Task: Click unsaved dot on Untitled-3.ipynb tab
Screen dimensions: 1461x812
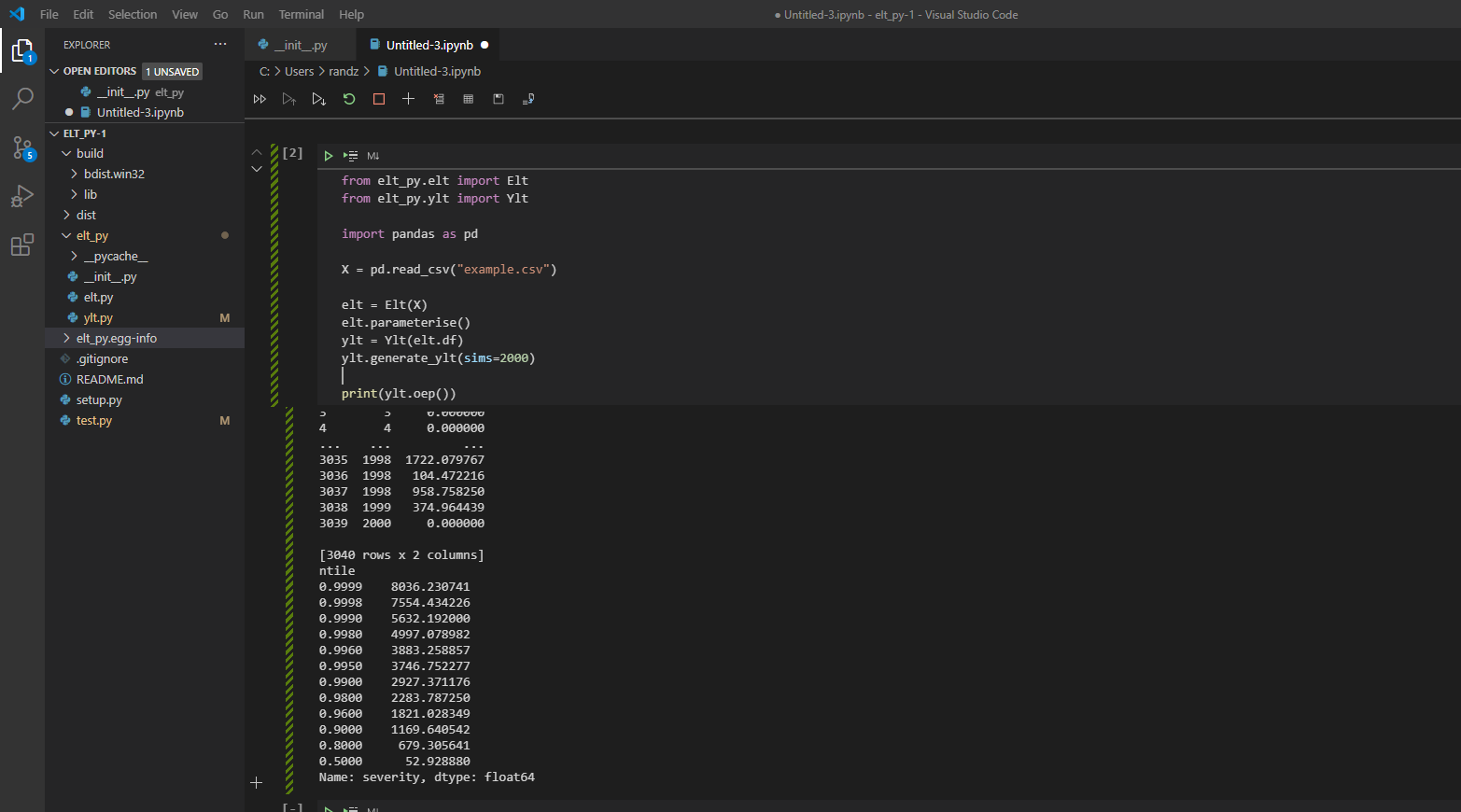Action: (x=485, y=45)
